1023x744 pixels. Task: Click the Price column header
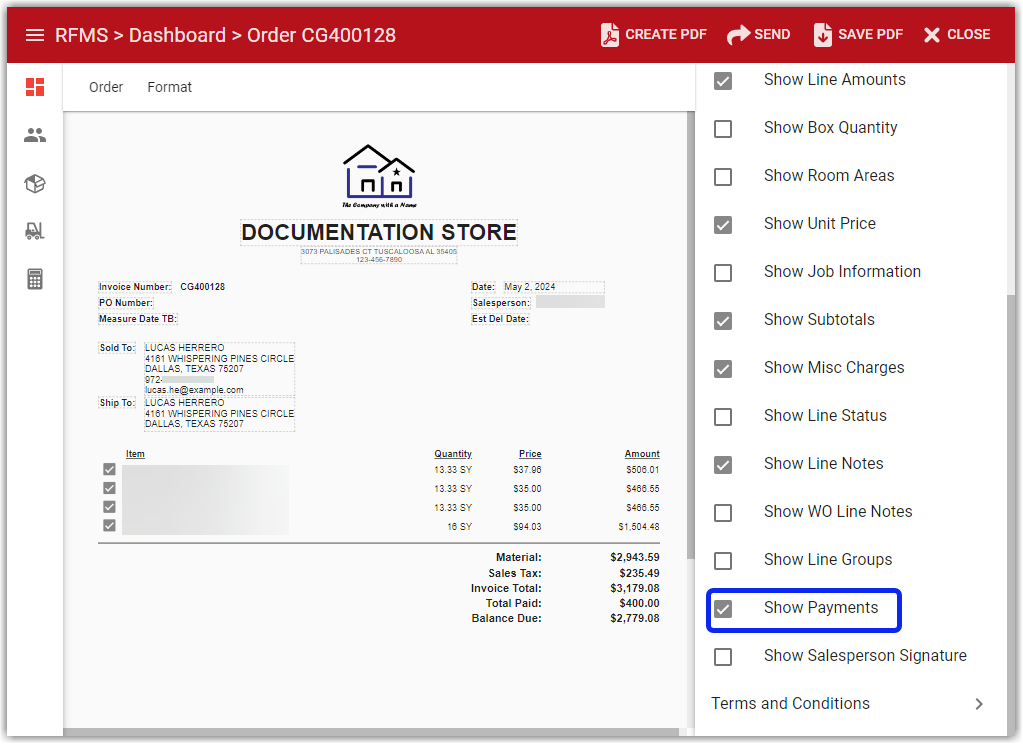(x=530, y=454)
